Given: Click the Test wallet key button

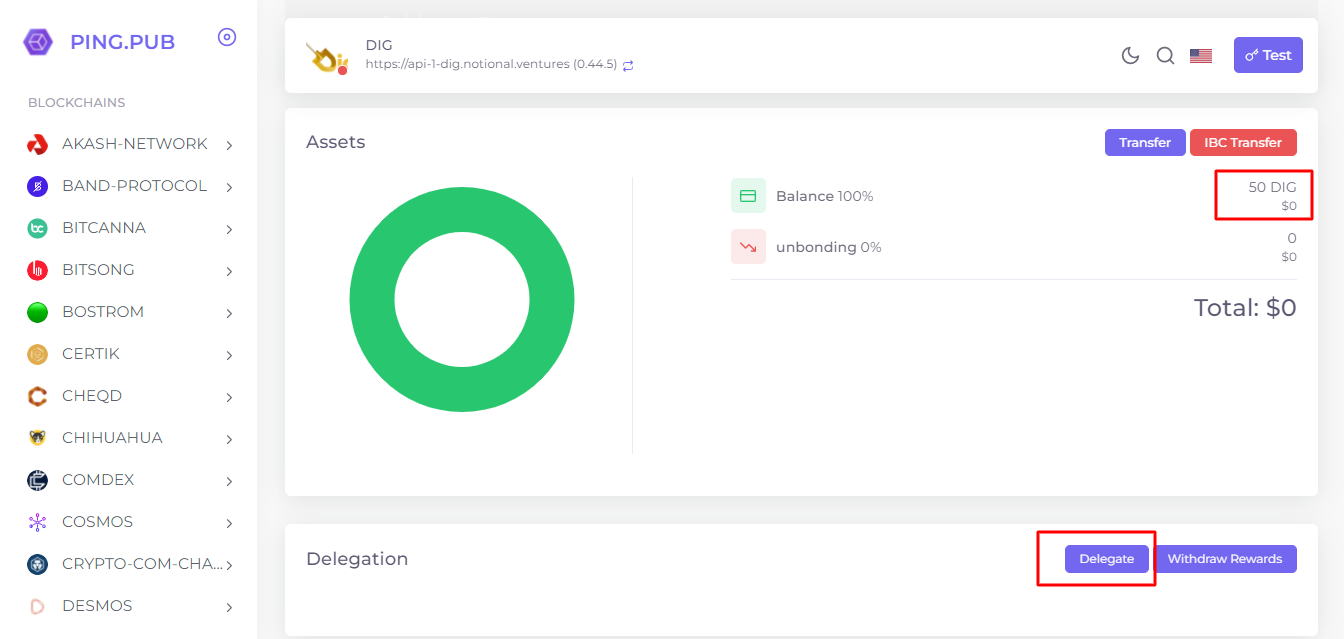Looking at the screenshot, I should (1268, 56).
